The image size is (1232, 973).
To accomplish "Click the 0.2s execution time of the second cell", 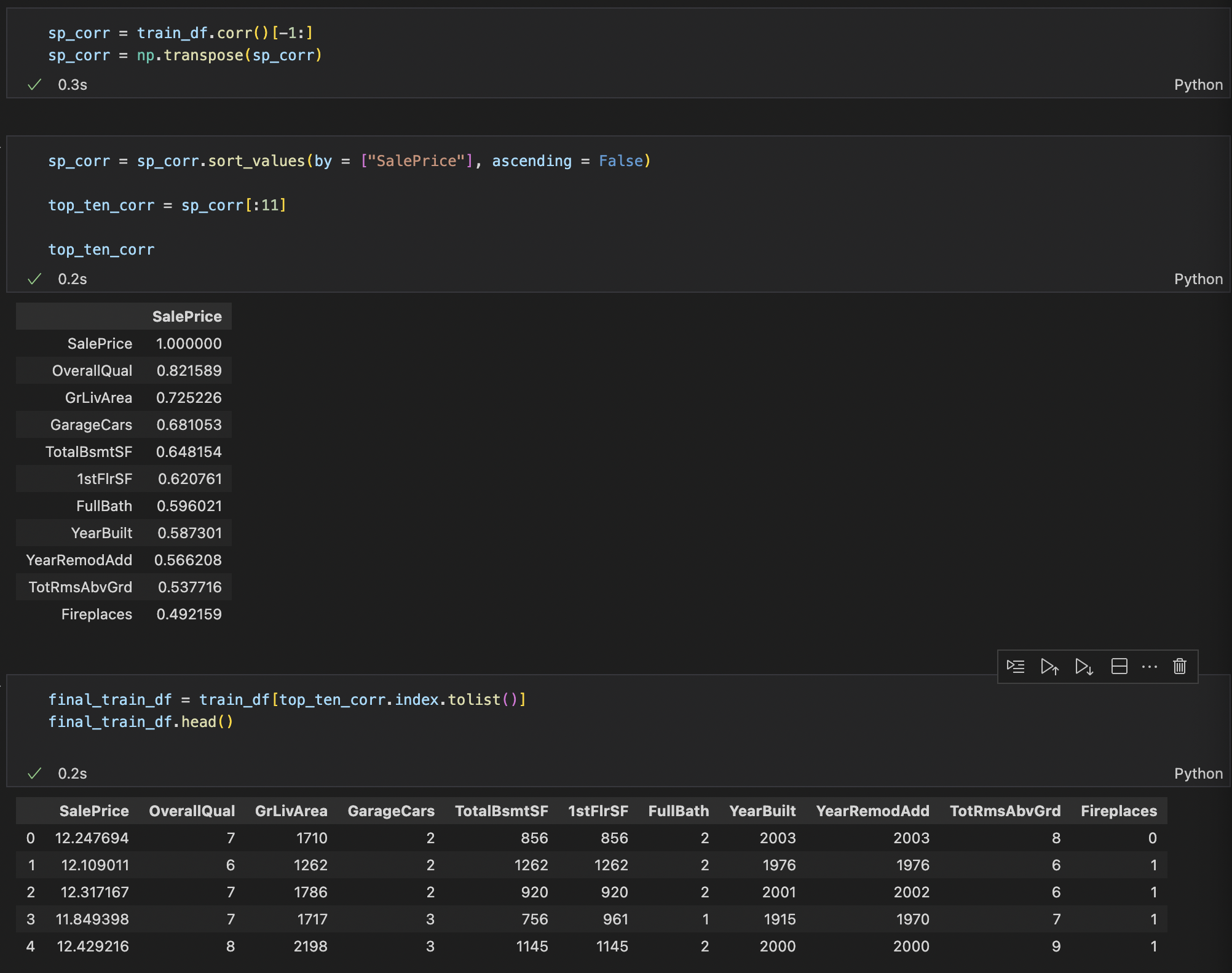I will coord(71,279).
